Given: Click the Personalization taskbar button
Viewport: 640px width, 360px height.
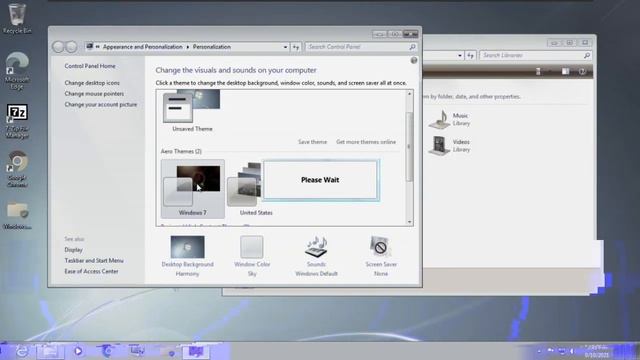Looking at the screenshot, I should (x=196, y=351).
